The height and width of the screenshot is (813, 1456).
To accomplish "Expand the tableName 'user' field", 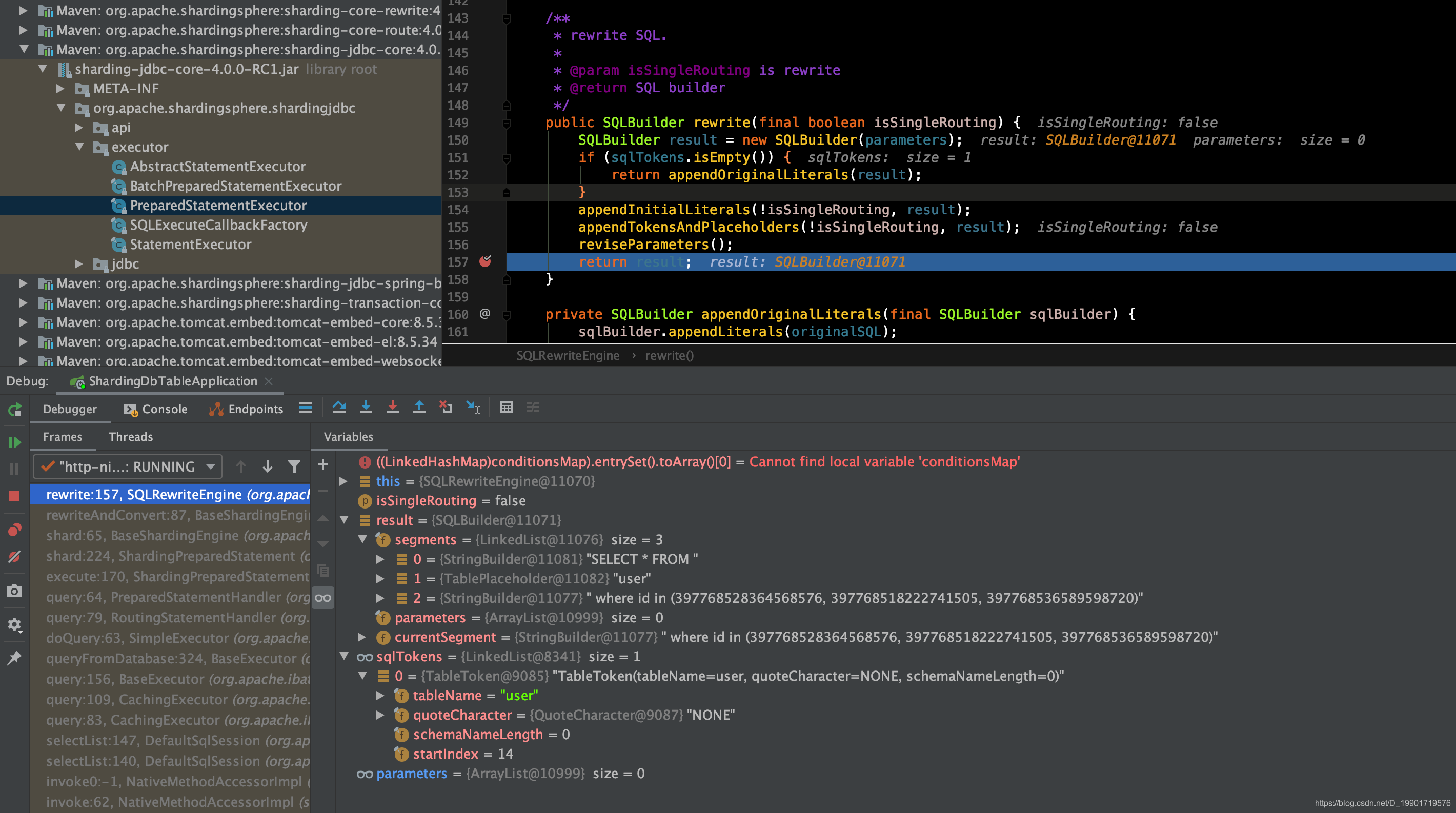I will [x=380, y=696].
